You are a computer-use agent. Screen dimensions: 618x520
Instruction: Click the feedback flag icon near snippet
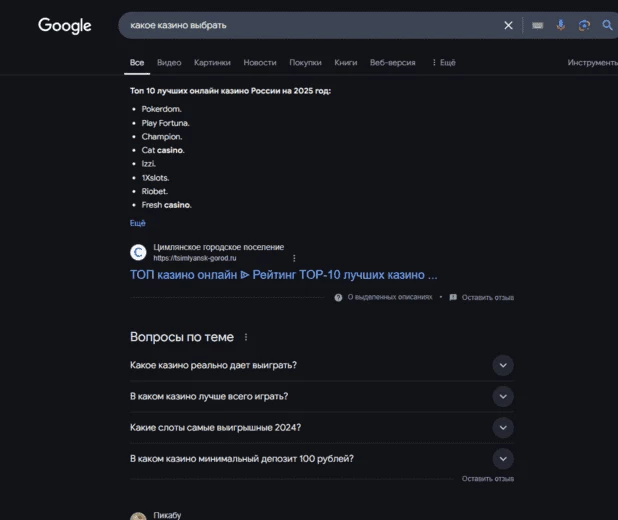[x=453, y=297]
